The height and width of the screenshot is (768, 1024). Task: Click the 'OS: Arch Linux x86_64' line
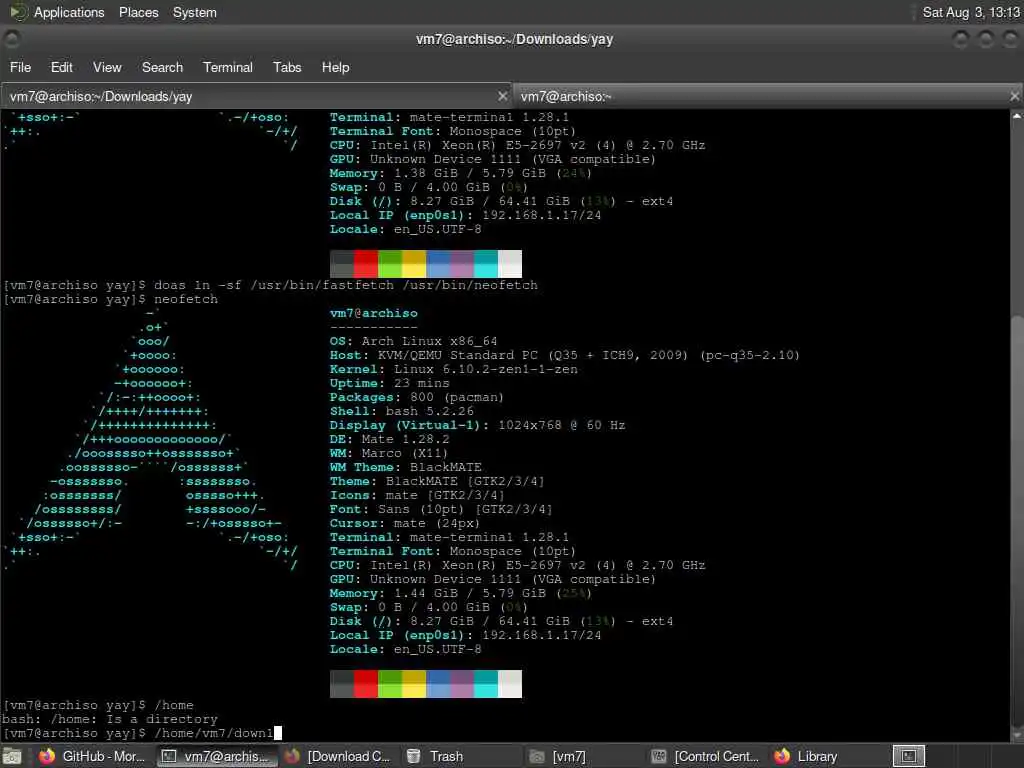pos(413,341)
